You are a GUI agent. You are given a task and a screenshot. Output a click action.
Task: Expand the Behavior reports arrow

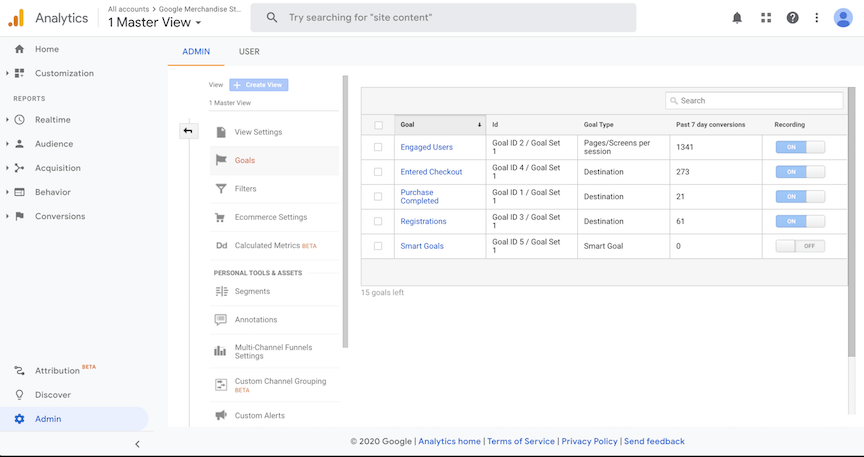7,192
